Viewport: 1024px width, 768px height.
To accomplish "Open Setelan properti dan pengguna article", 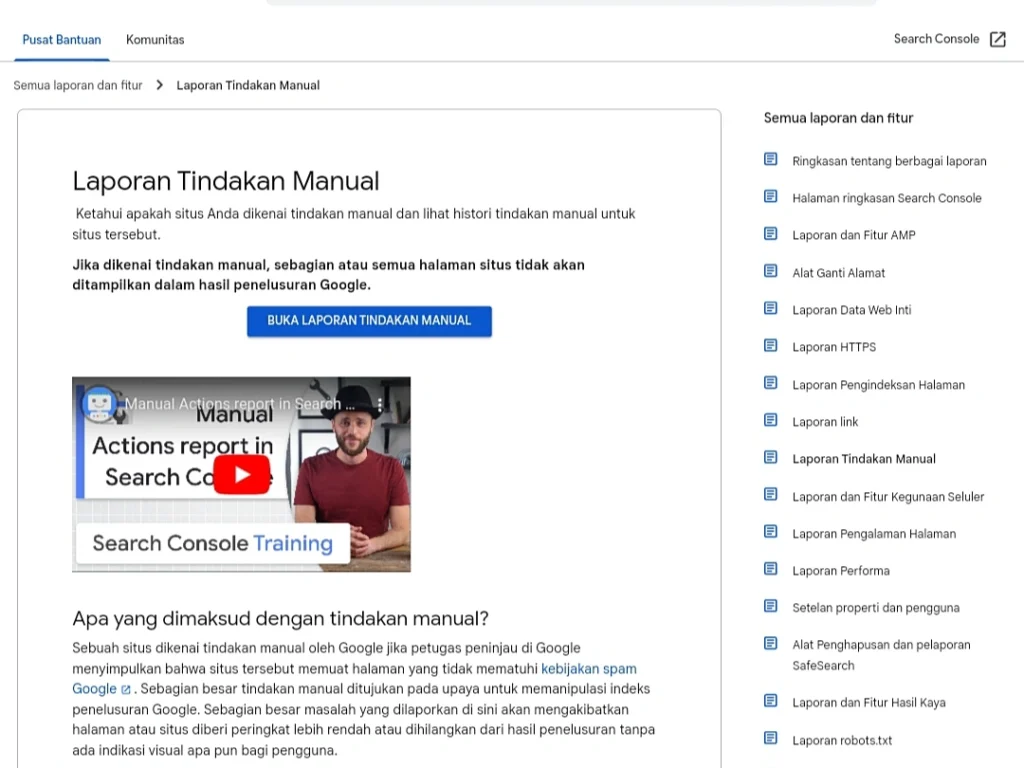I will click(876, 608).
